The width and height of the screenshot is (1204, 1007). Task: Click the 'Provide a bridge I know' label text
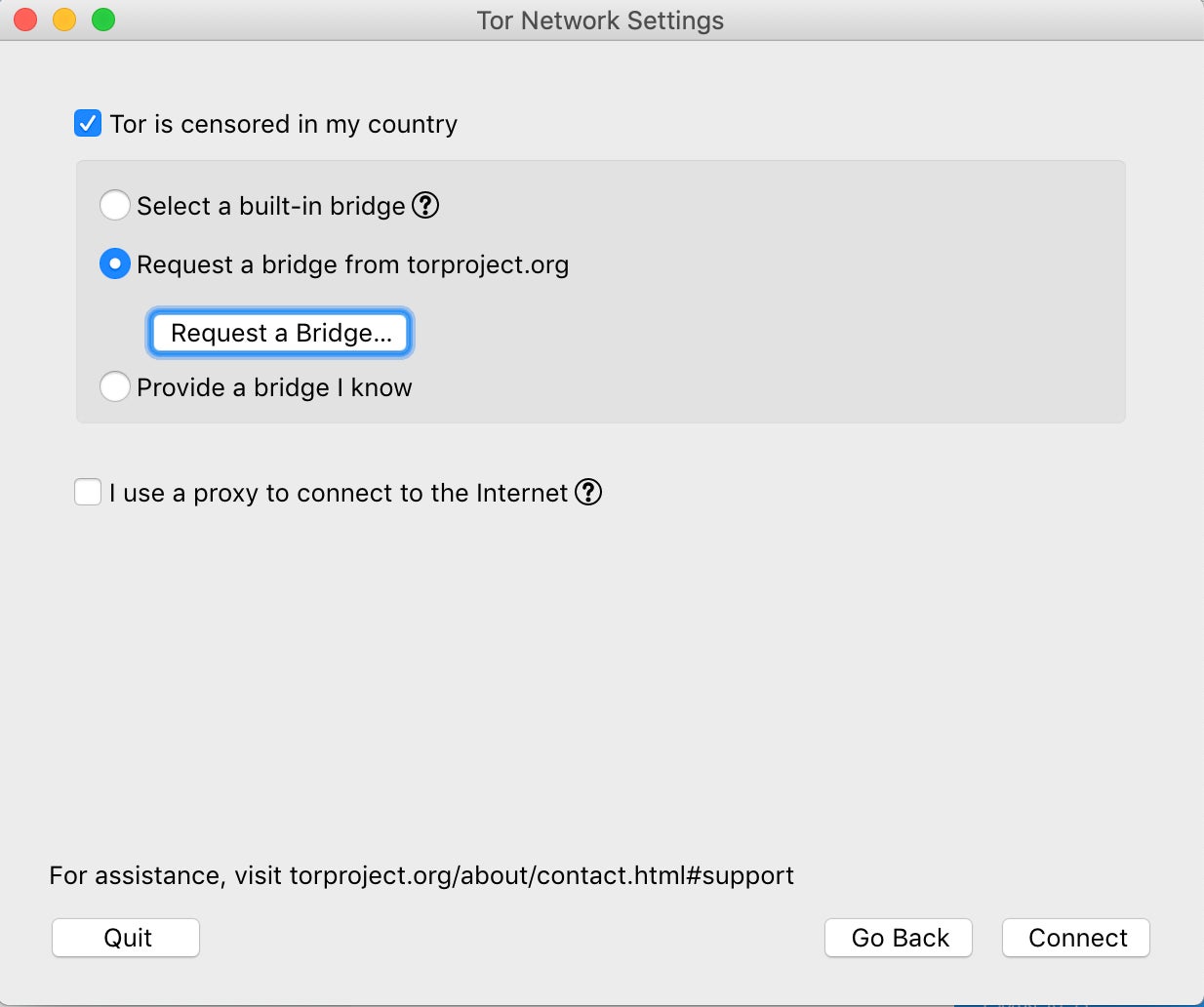[274, 387]
